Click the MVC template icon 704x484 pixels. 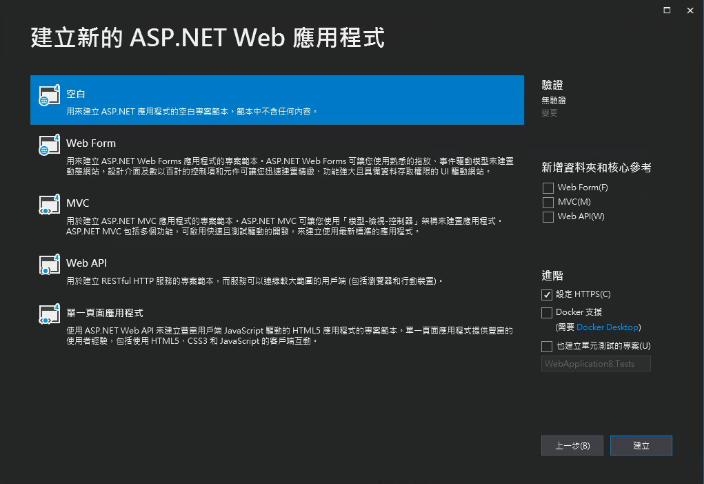pos(49,204)
